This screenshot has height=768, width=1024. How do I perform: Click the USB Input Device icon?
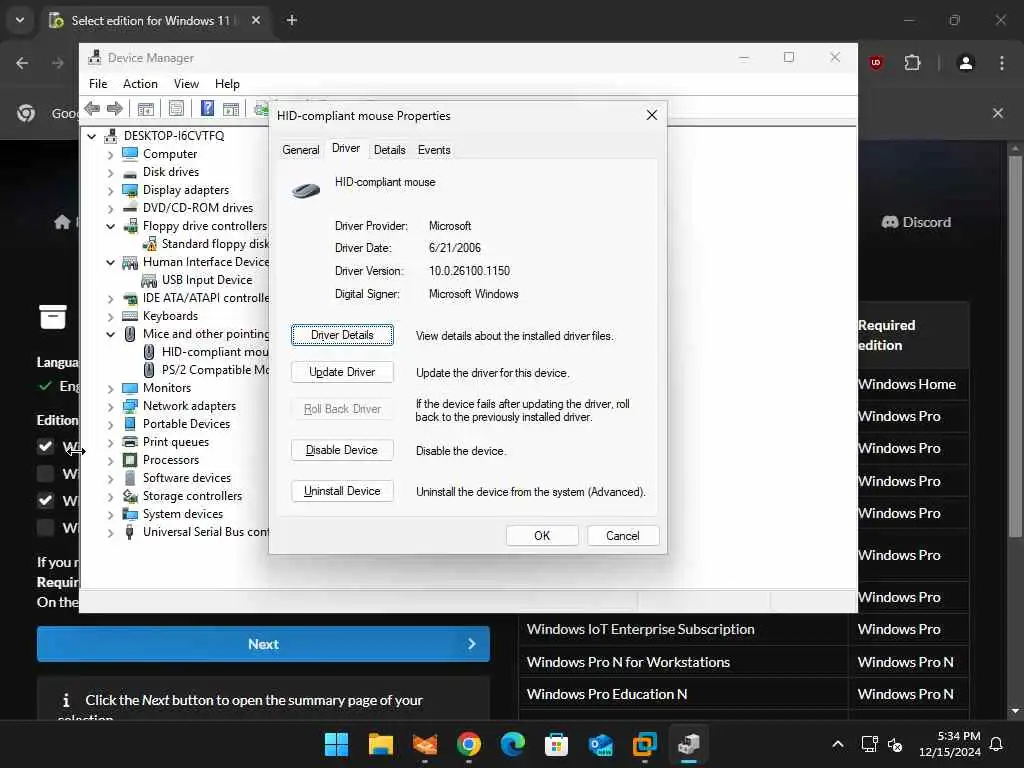149,280
